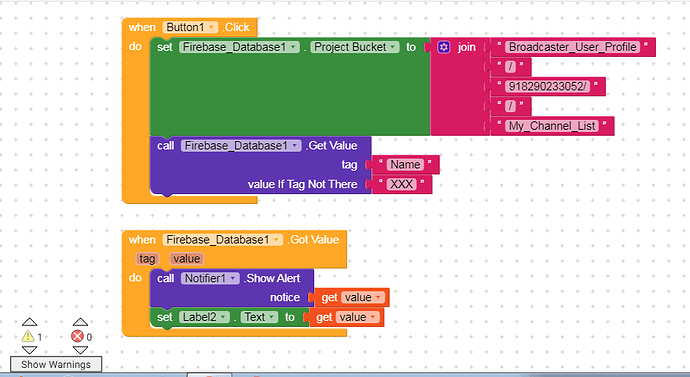Select the join block label
The image size is (690, 377).
click(466, 47)
